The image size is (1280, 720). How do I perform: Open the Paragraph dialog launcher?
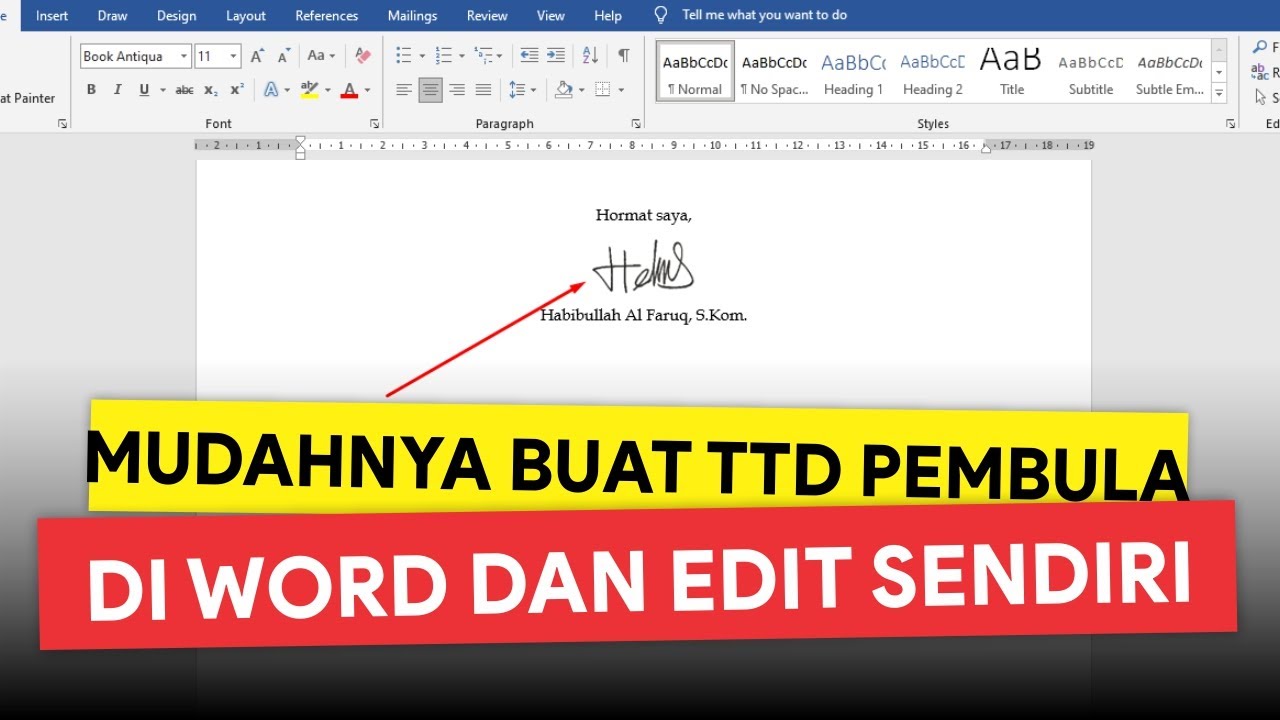pyautogui.click(x=636, y=124)
